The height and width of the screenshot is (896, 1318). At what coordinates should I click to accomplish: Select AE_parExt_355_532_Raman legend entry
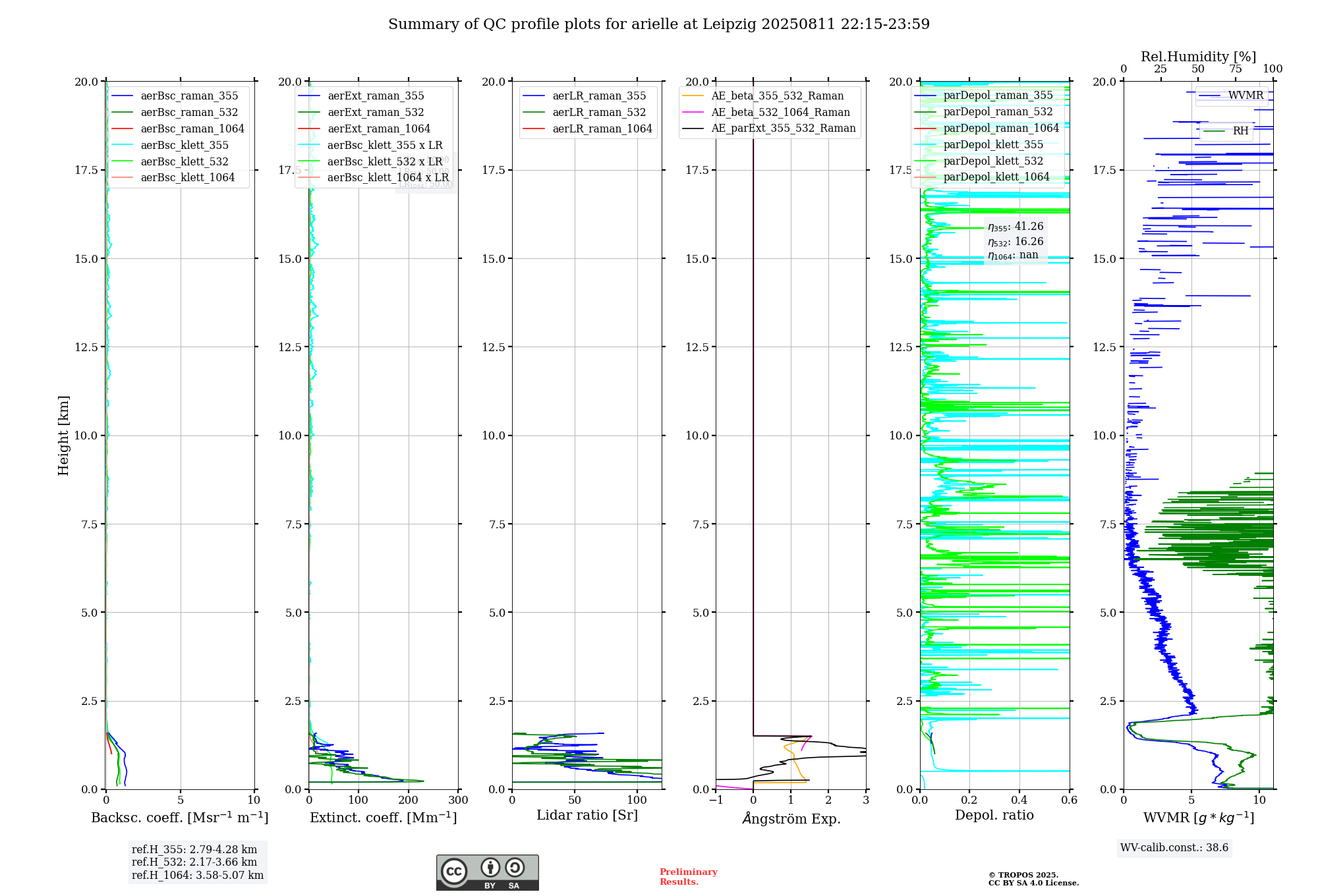pos(770,128)
